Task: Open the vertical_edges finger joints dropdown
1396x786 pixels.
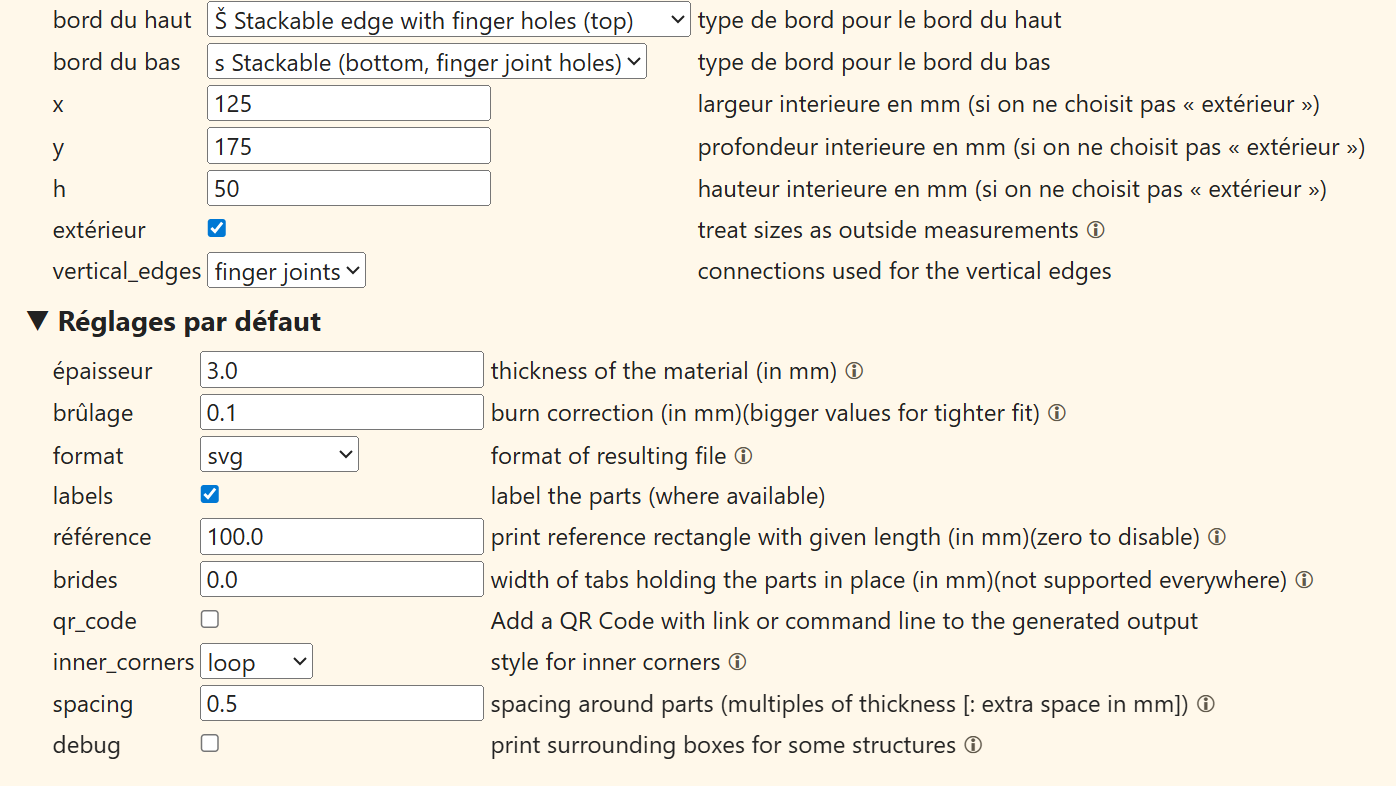Action: [286, 271]
